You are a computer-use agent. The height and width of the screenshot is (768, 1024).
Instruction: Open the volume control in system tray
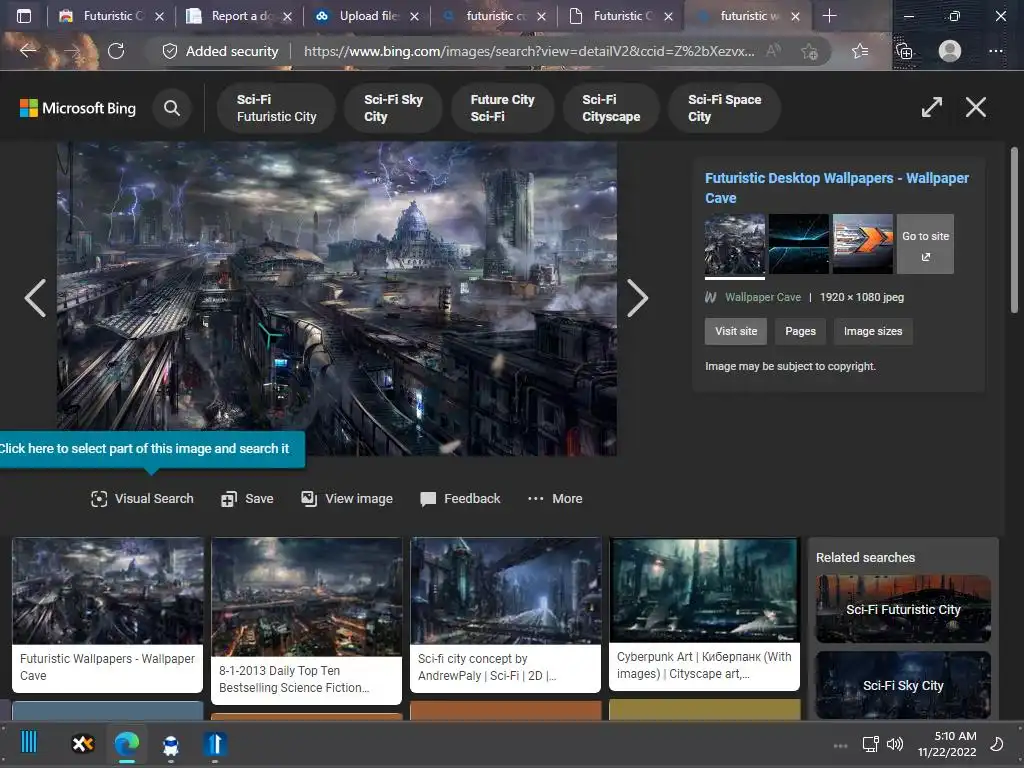(x=895, y=744)
